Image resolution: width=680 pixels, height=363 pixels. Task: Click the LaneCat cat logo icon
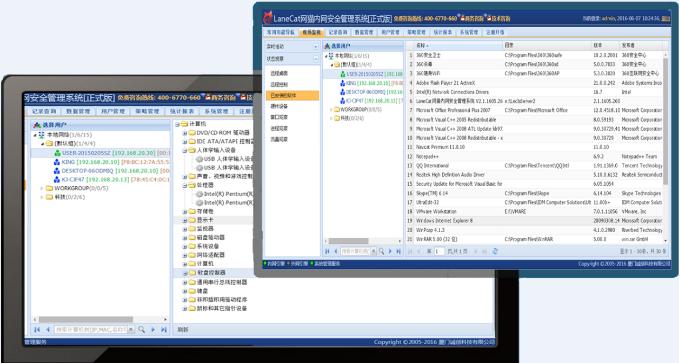[268, 18]
